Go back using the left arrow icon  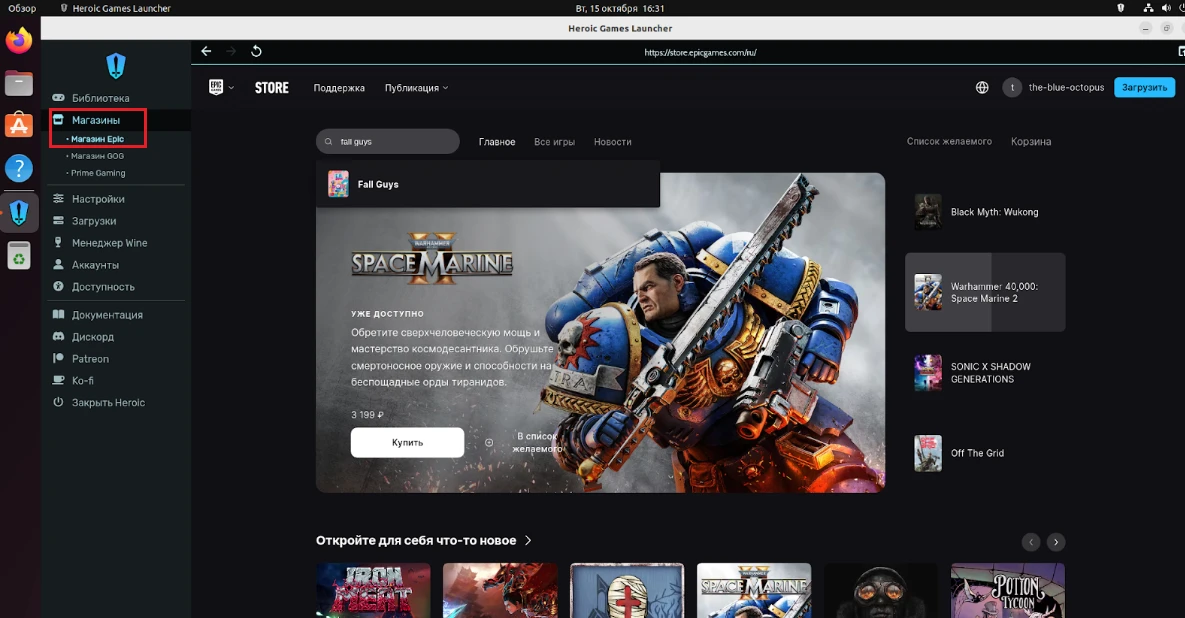206,51
